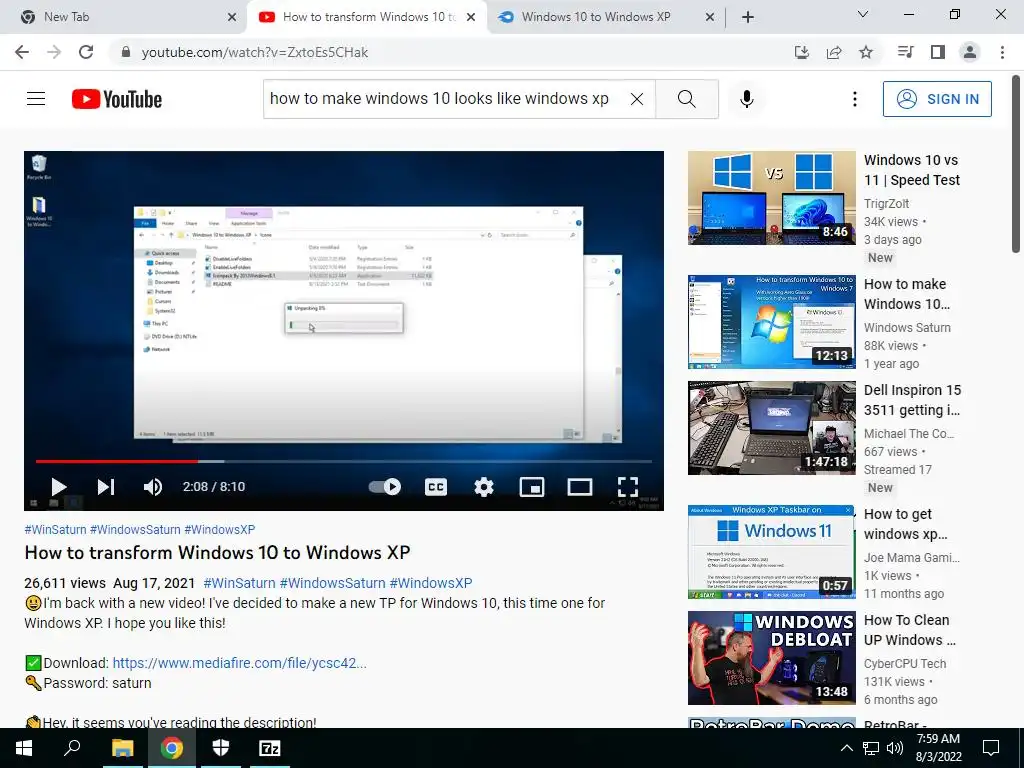Open the Windows Debloat video thumbnail
Screen dimensions: 1024x768
(x=771, y=658)
